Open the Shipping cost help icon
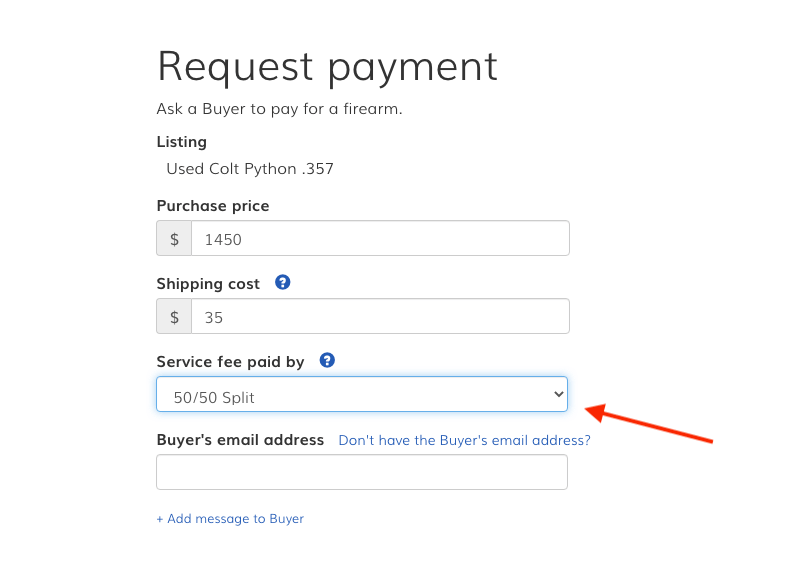This screenshot has height=579, width=787. [283, 282]
